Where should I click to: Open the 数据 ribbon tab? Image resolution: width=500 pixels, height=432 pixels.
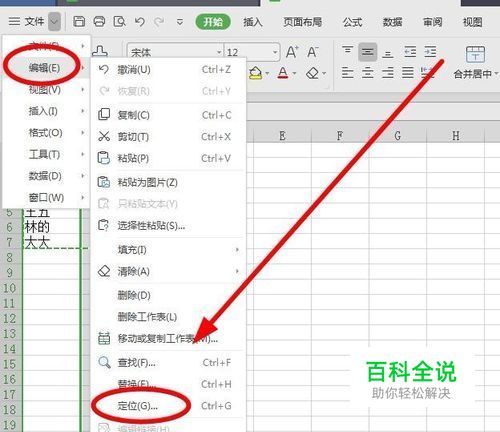point(392,22)
